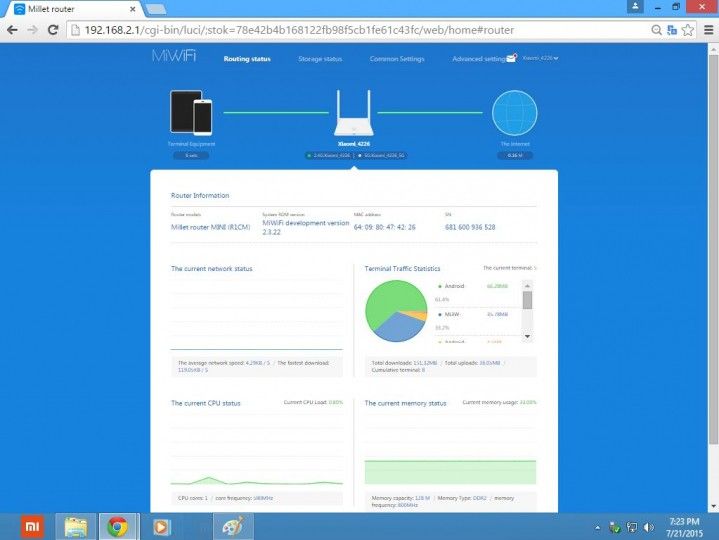Click the address bar URL field
Image resolution: width=719 pixels, height=540 pixels.
358,30
